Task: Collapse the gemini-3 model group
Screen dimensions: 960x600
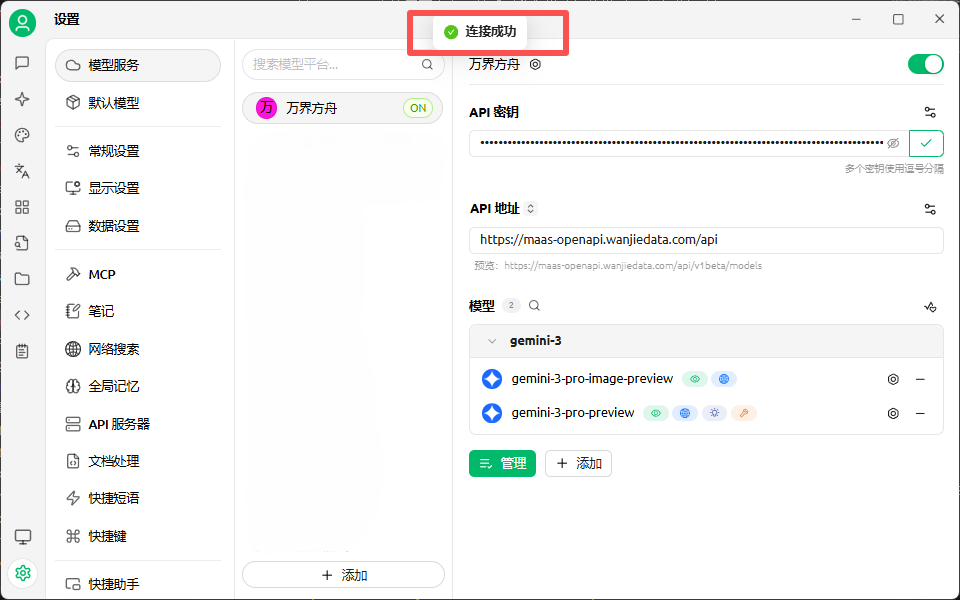Action: [x=492, y=341]
